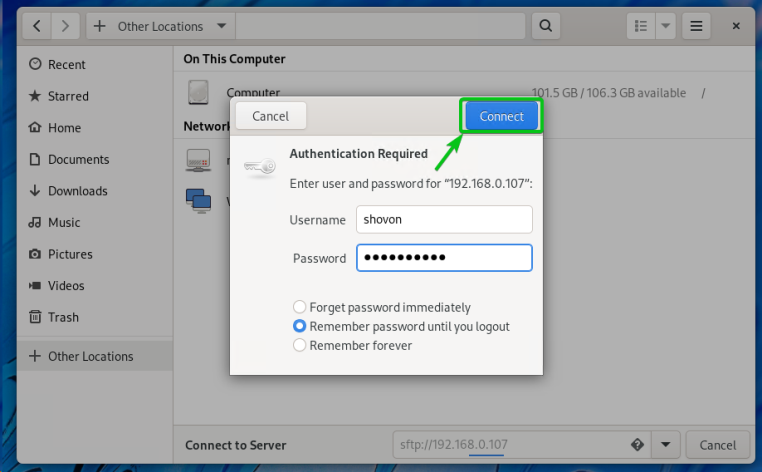Image resolution: width=762 pixels, height=472 pixels.
Task: Click the Starred star icon
Action: (x=35, y=95)
